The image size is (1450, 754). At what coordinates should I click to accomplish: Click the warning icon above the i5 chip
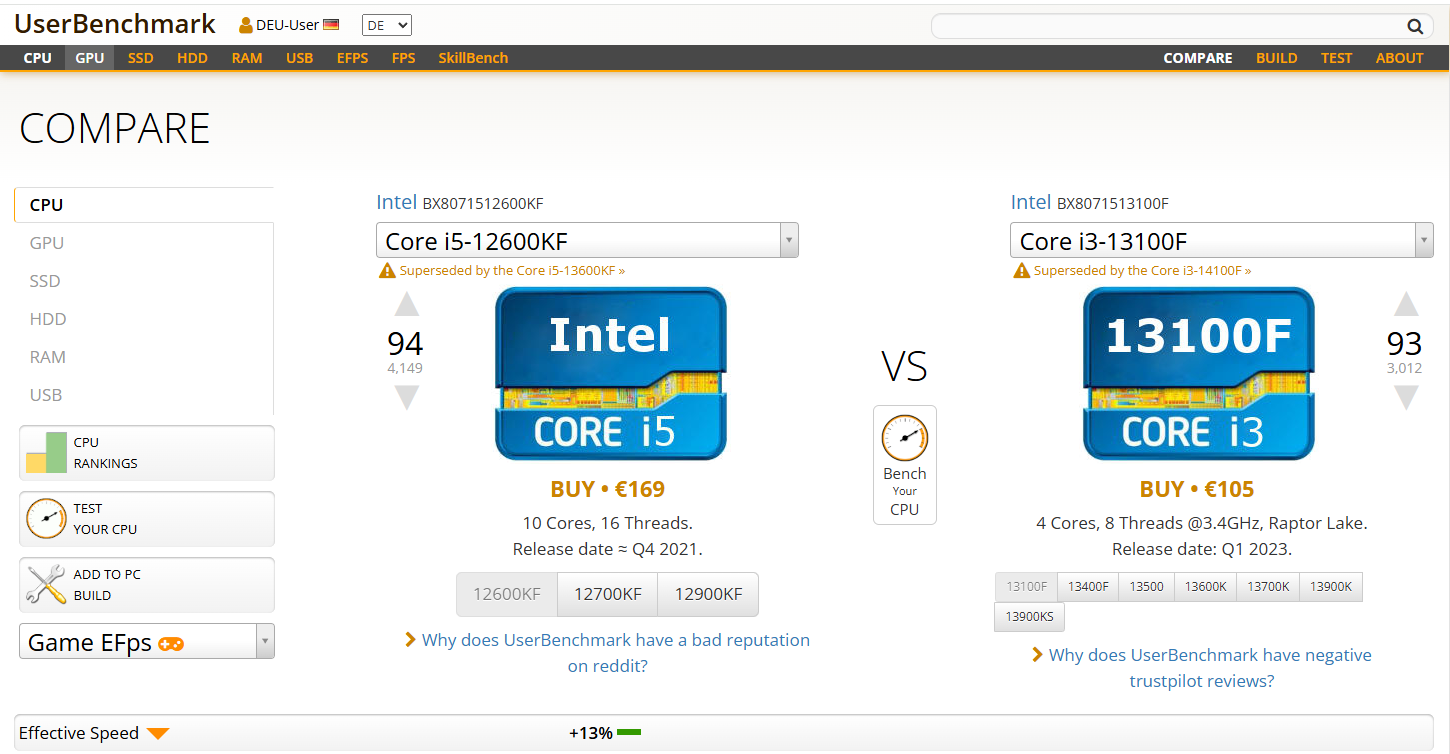pos(387,270)
